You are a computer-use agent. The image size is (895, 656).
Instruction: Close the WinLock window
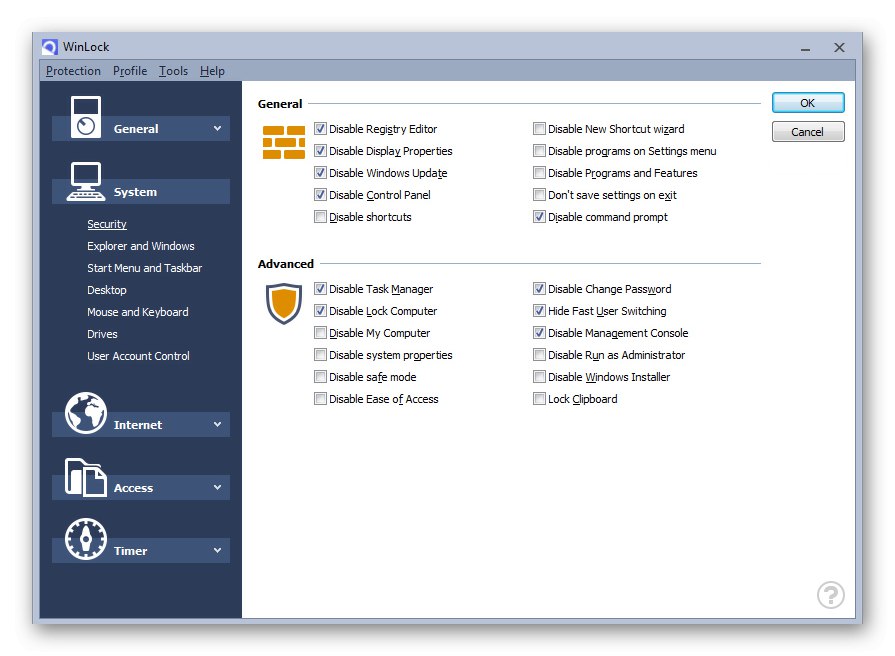(839, 47)
